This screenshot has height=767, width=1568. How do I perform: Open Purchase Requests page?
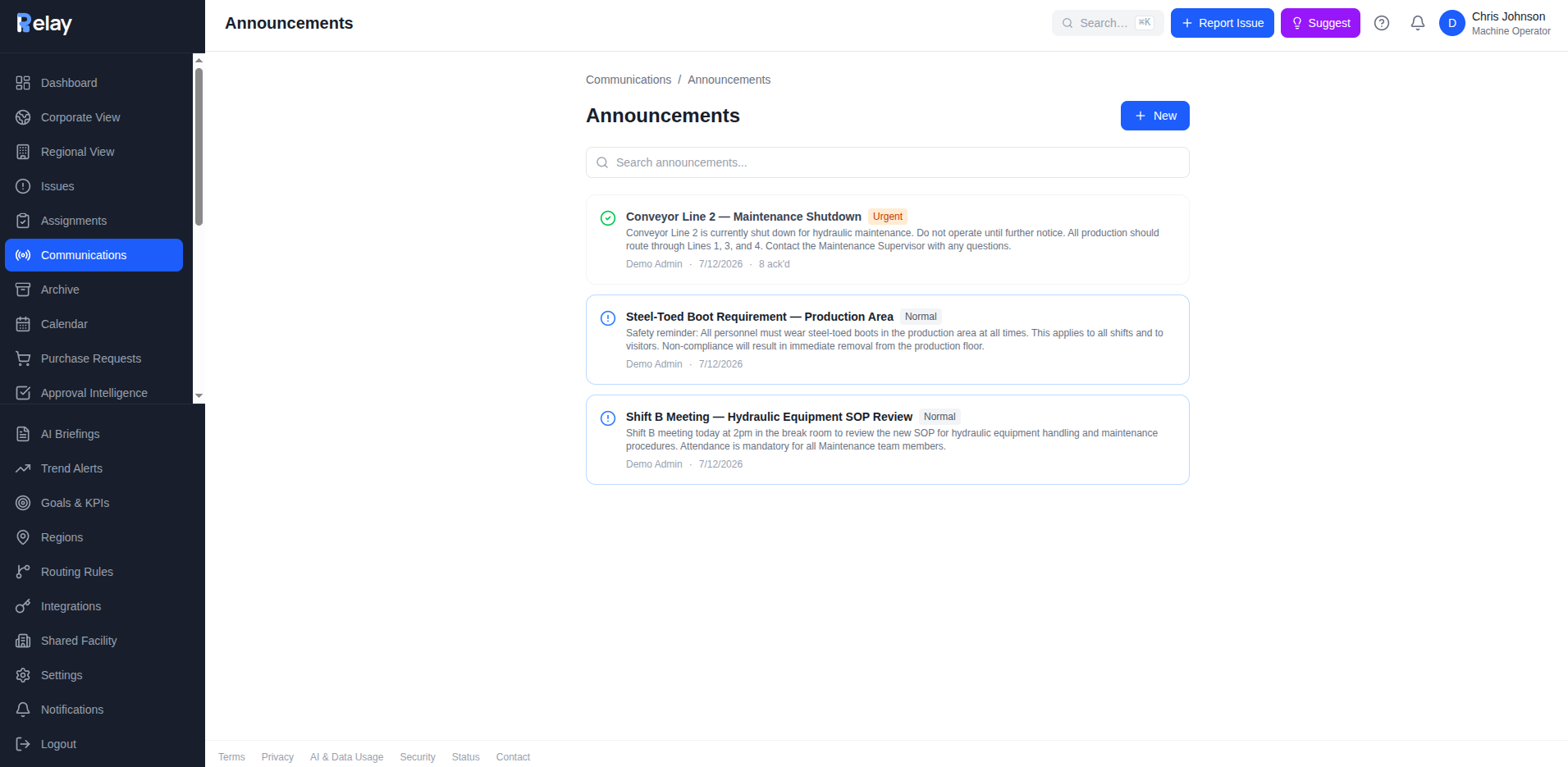94,358
